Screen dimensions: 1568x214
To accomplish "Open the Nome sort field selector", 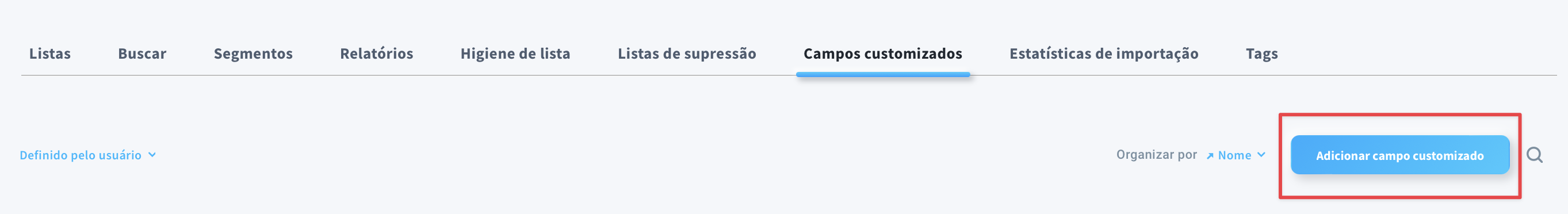I will click(x=1234, y=155).
